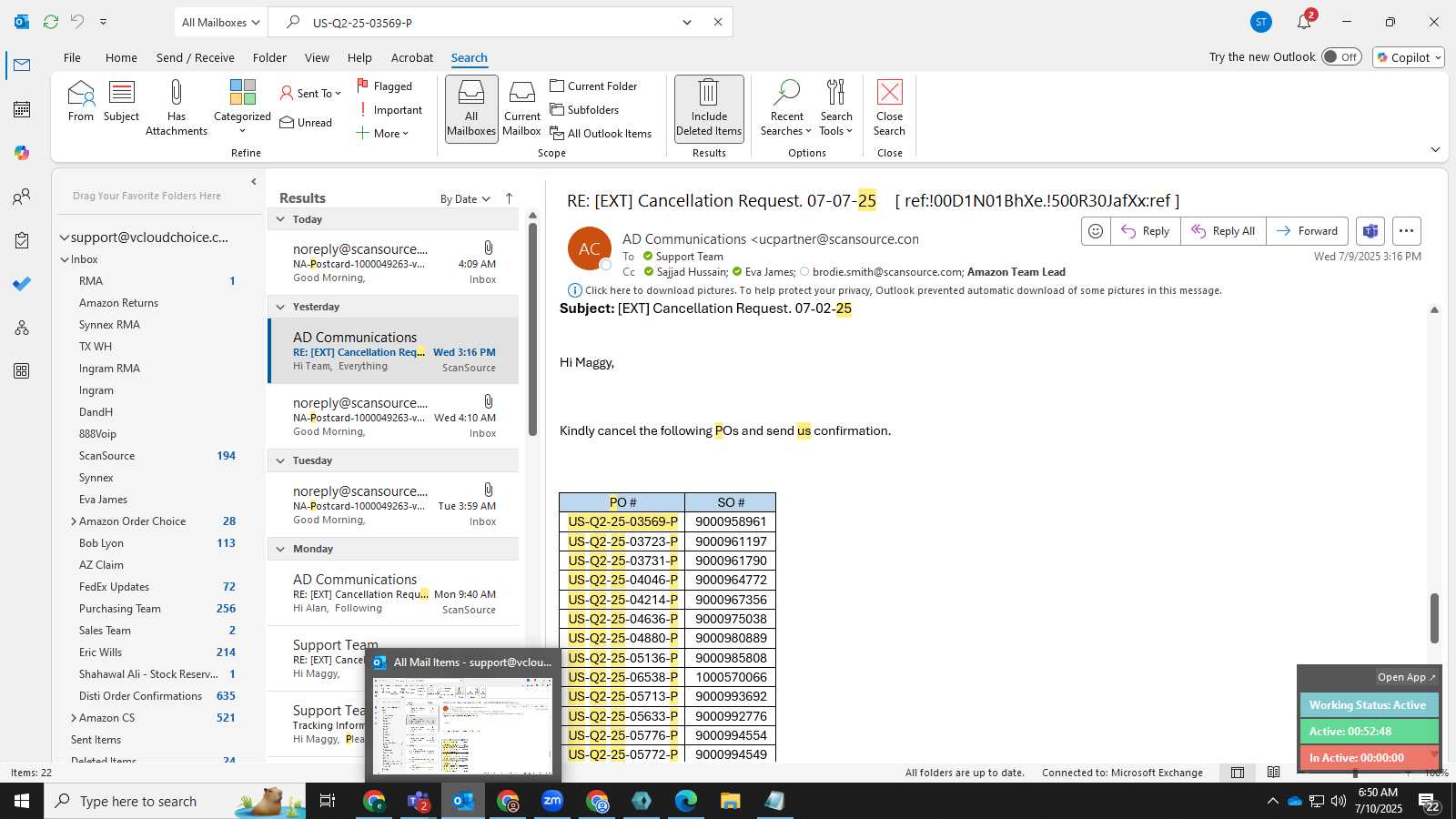Collapse the ribbon with chevron

tap(1435, 150)
